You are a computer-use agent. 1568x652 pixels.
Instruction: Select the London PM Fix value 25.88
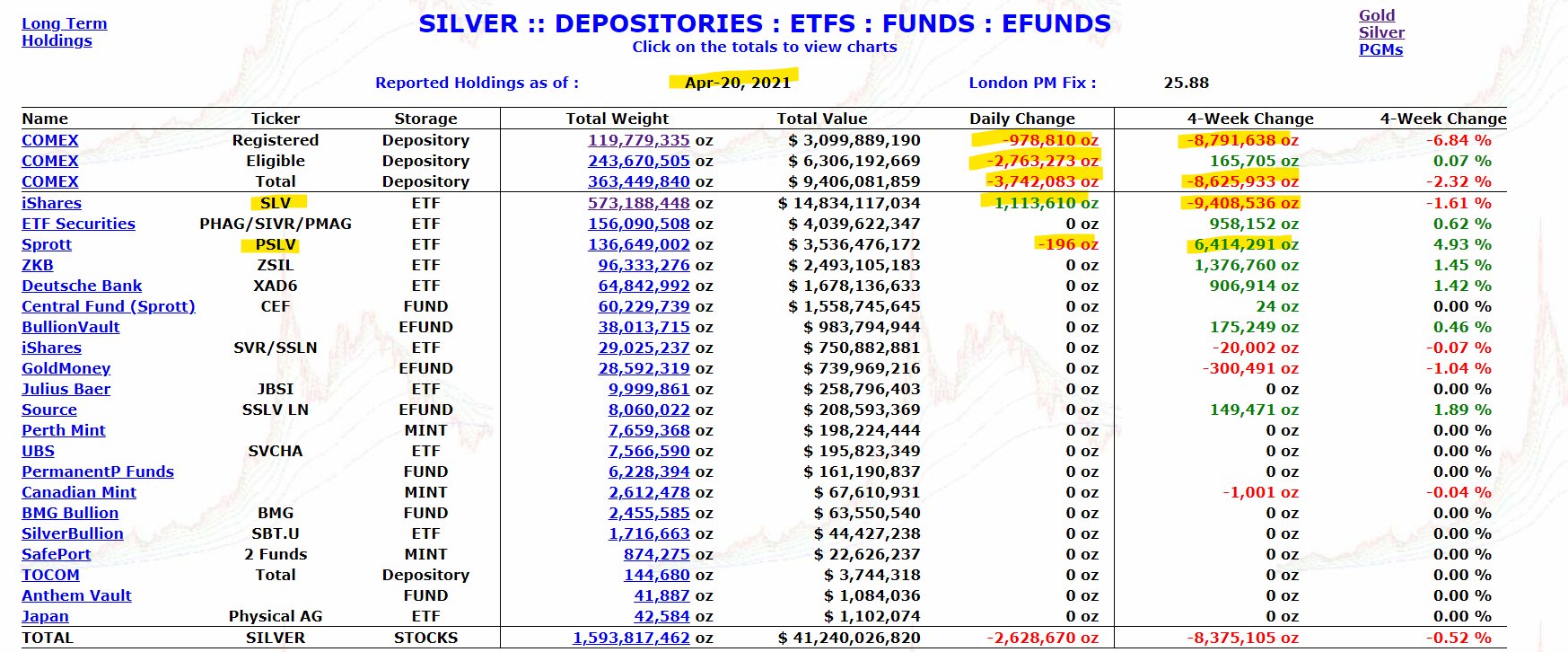pos(1187,83)
